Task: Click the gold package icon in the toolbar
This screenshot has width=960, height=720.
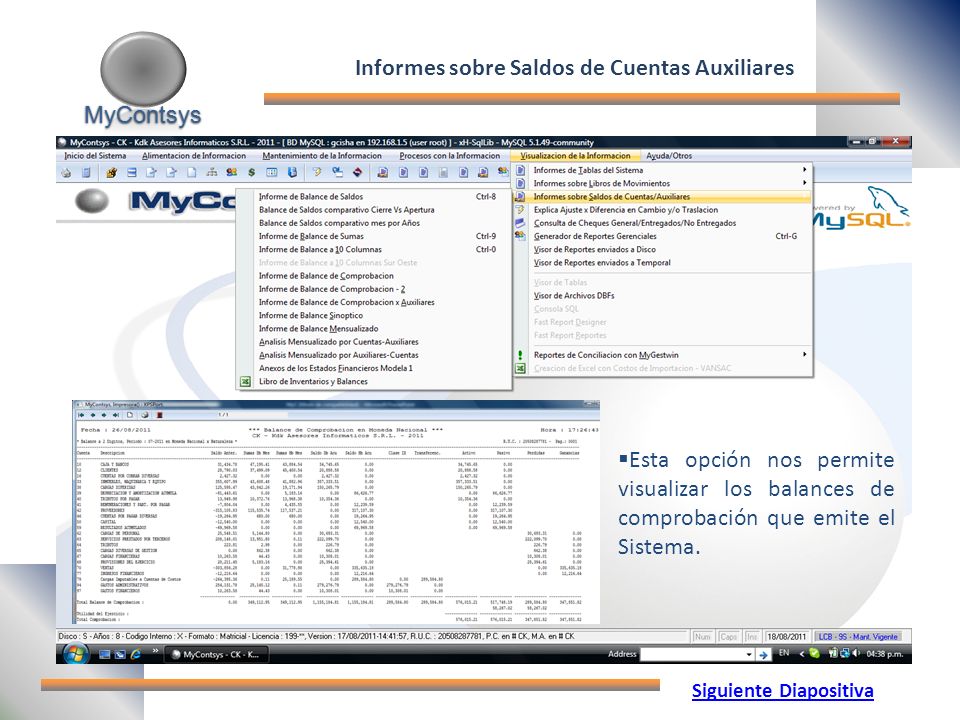Action: [x=111, y=173]
